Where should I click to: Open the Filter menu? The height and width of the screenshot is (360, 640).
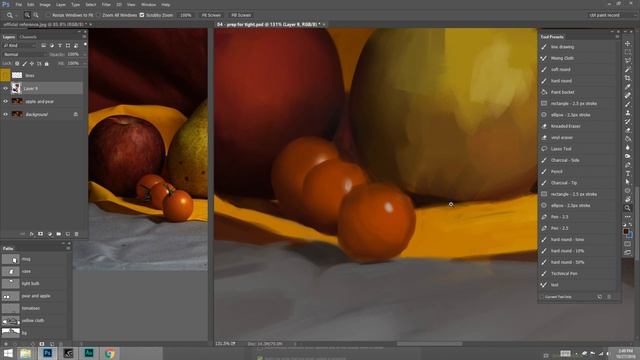106,4
